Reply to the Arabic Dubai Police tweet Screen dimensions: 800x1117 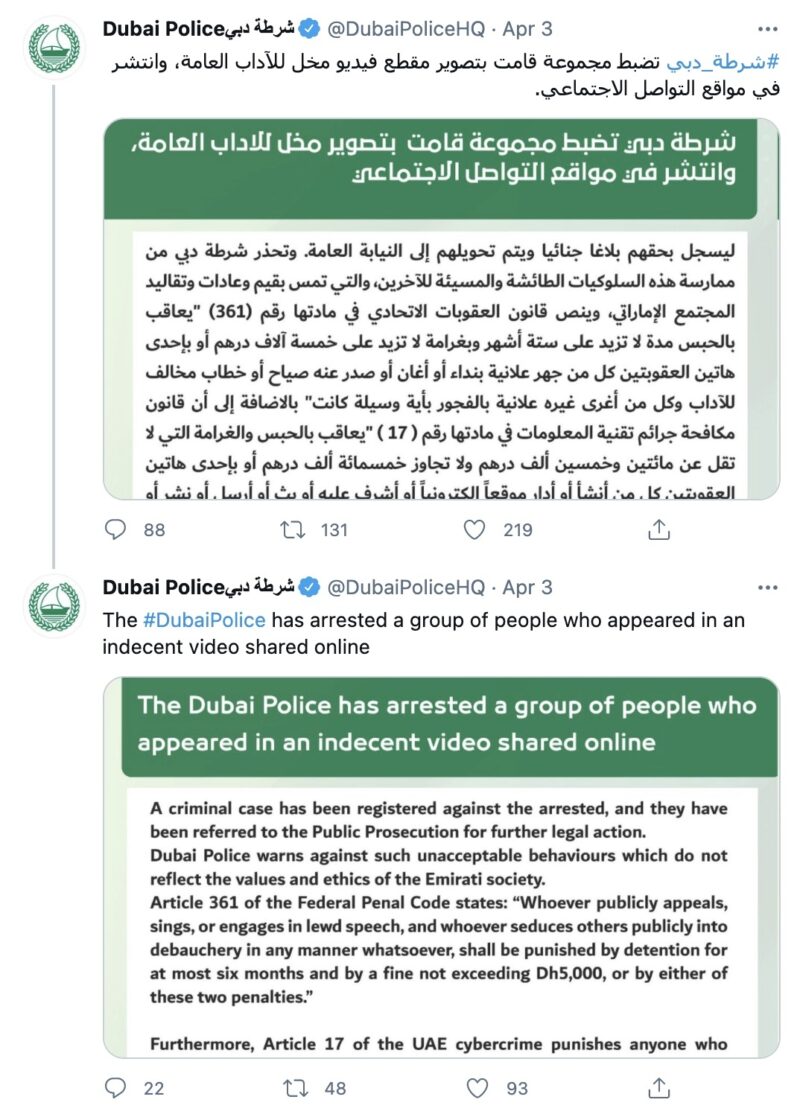117,530
